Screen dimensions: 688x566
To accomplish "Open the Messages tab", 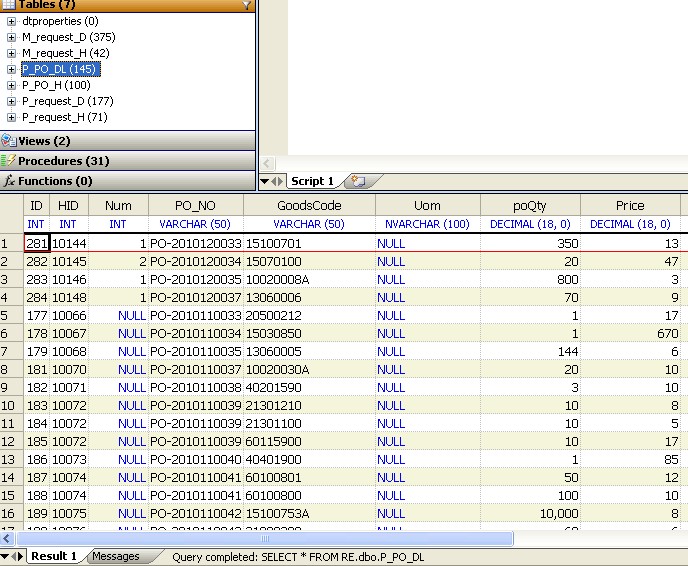I will [116, 556].
